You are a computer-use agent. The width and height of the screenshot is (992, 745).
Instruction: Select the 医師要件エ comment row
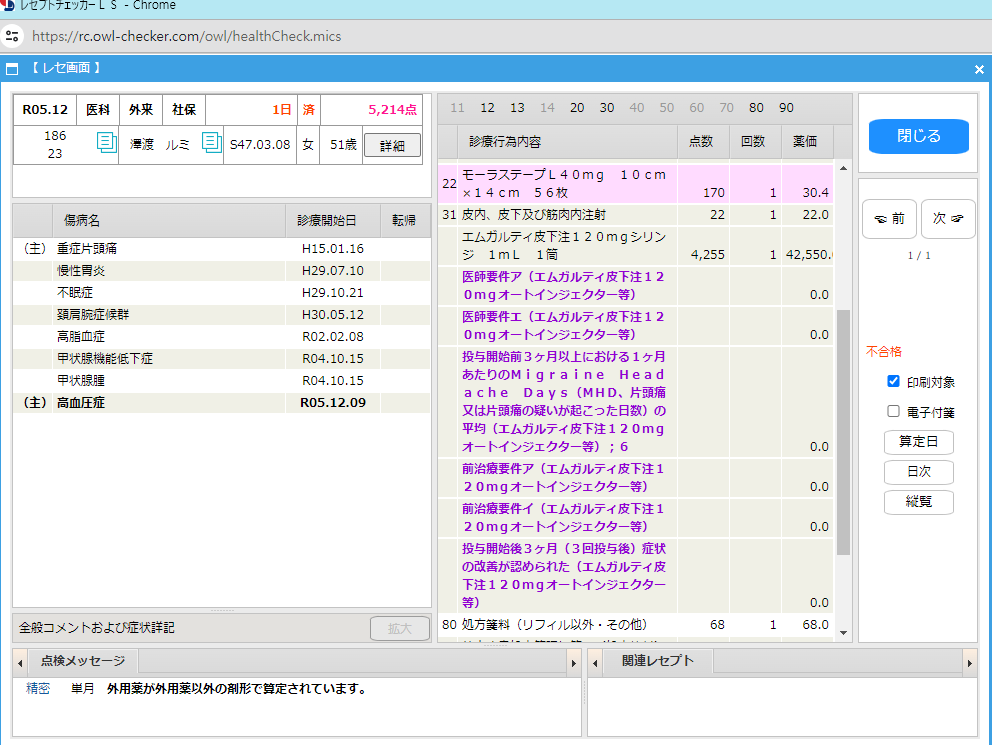(636, 326)
